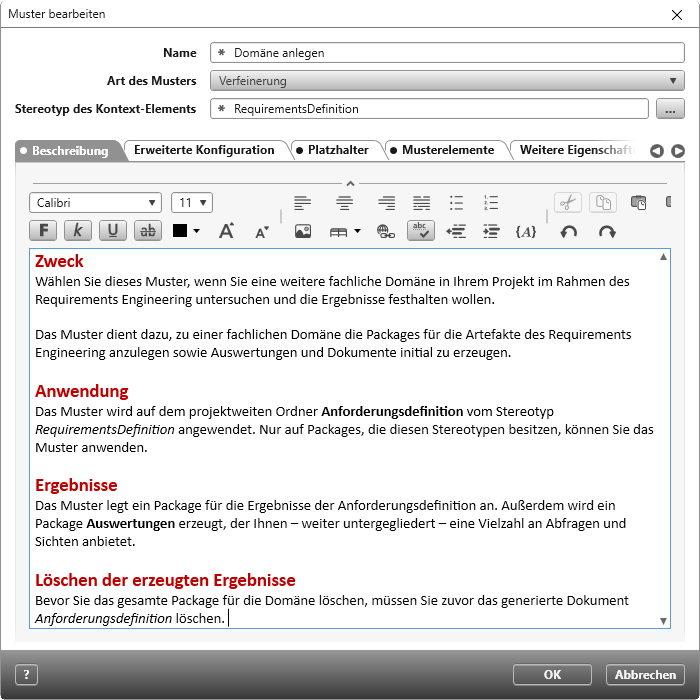Insert a numbered list
Image resolution: width=700 pixels, height=700 pixels.
click(490, 203)
